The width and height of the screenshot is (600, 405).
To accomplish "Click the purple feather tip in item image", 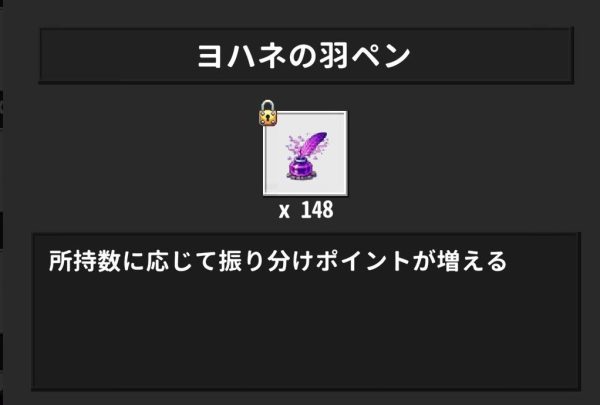I will click(x=318, y=140).
